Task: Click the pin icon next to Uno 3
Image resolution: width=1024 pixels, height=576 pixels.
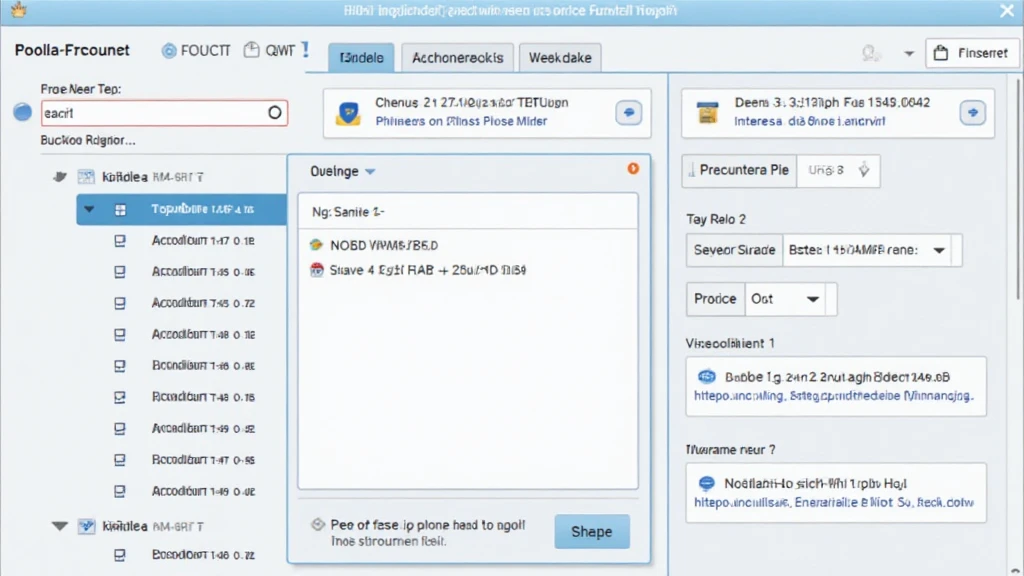Action: point(864,170)
